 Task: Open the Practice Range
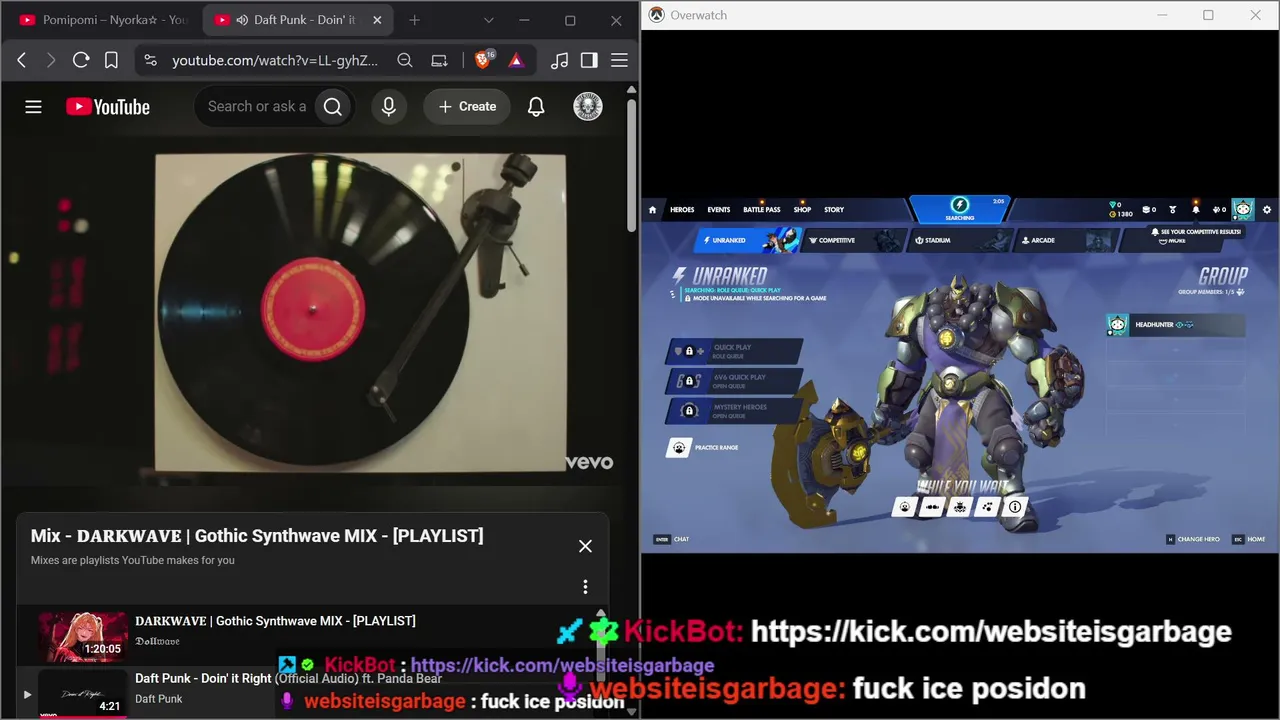704,447
